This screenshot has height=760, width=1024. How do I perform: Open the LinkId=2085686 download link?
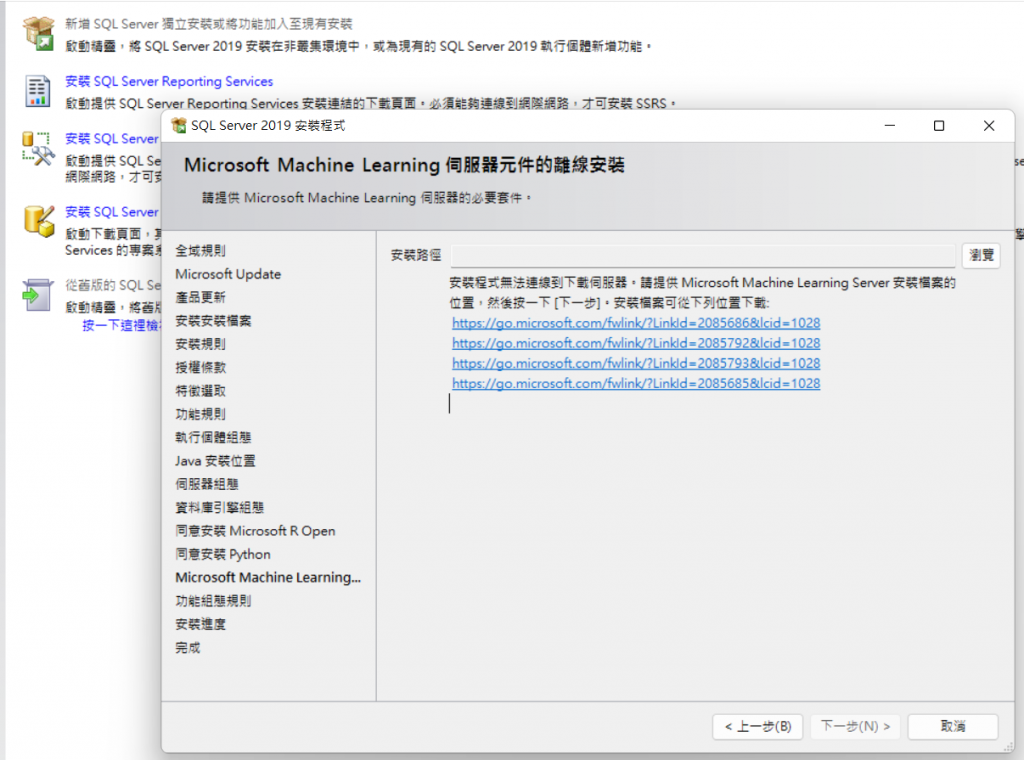[635, 323]
